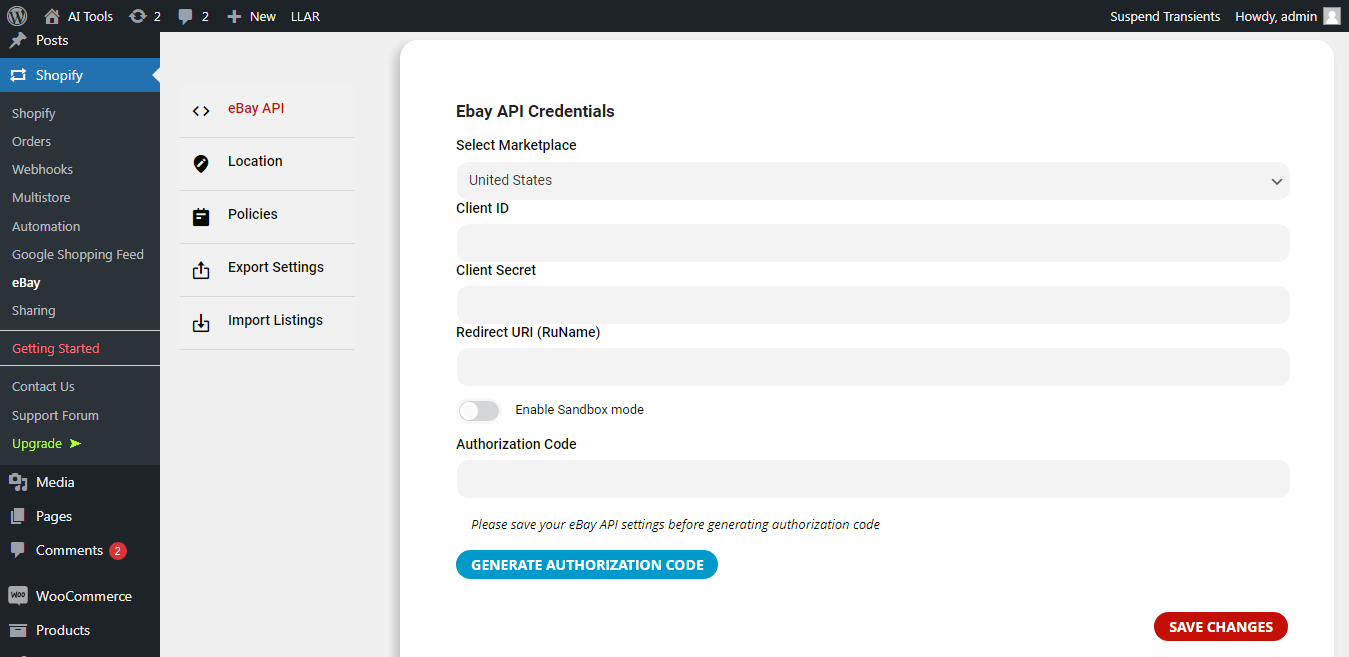Screen dimensions: 1349x657
Task: Click the Location pin icon
Action: pos(201,163)
